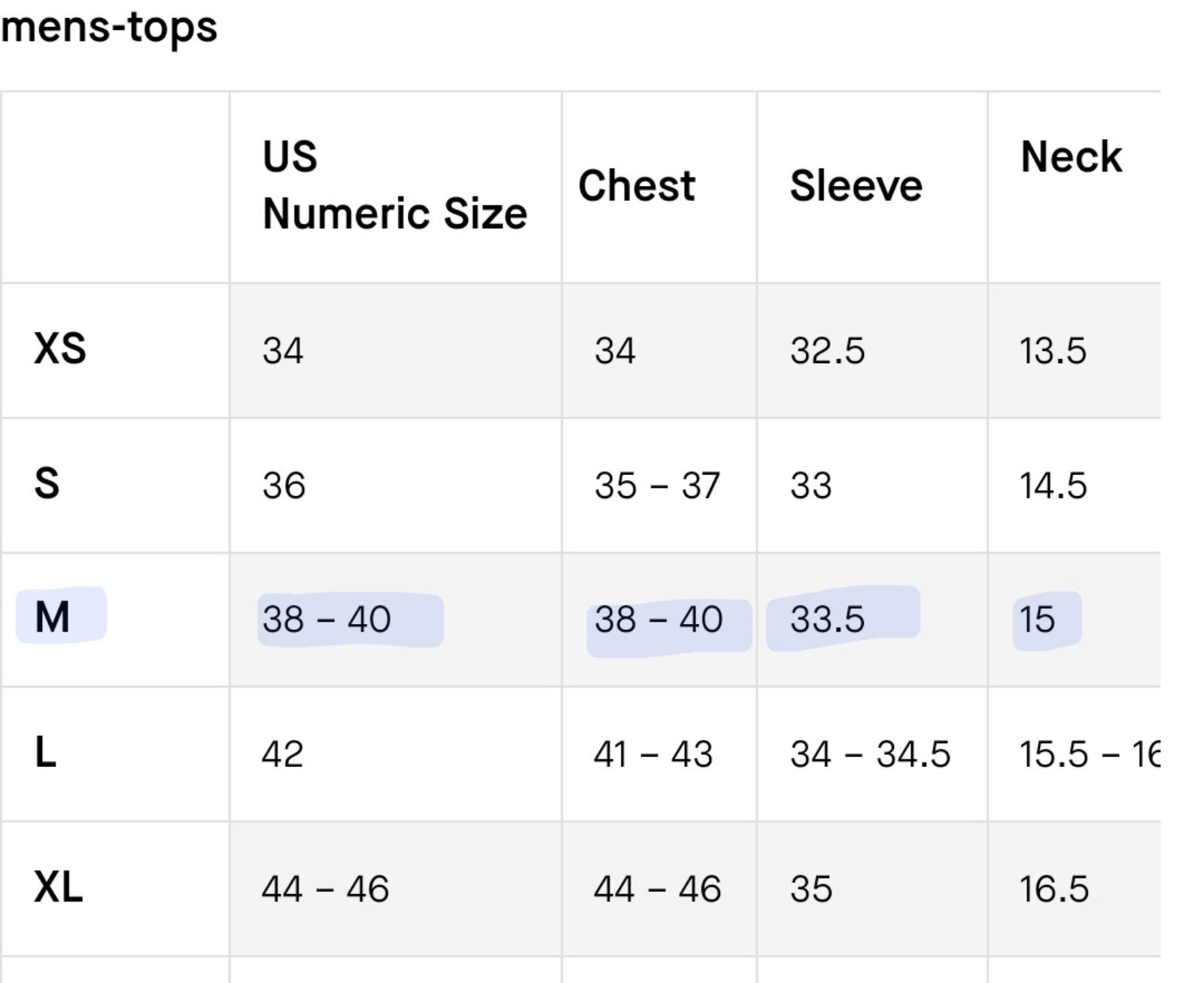
Task: Click the XL neck value 16.5
Action: (1054, 889)
